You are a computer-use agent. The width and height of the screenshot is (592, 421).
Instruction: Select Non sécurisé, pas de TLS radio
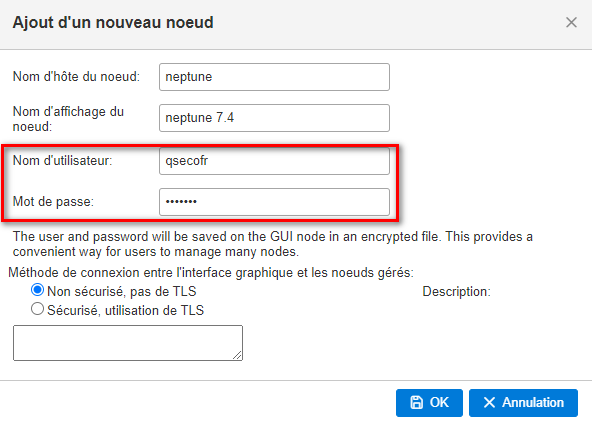pos(37,290)
